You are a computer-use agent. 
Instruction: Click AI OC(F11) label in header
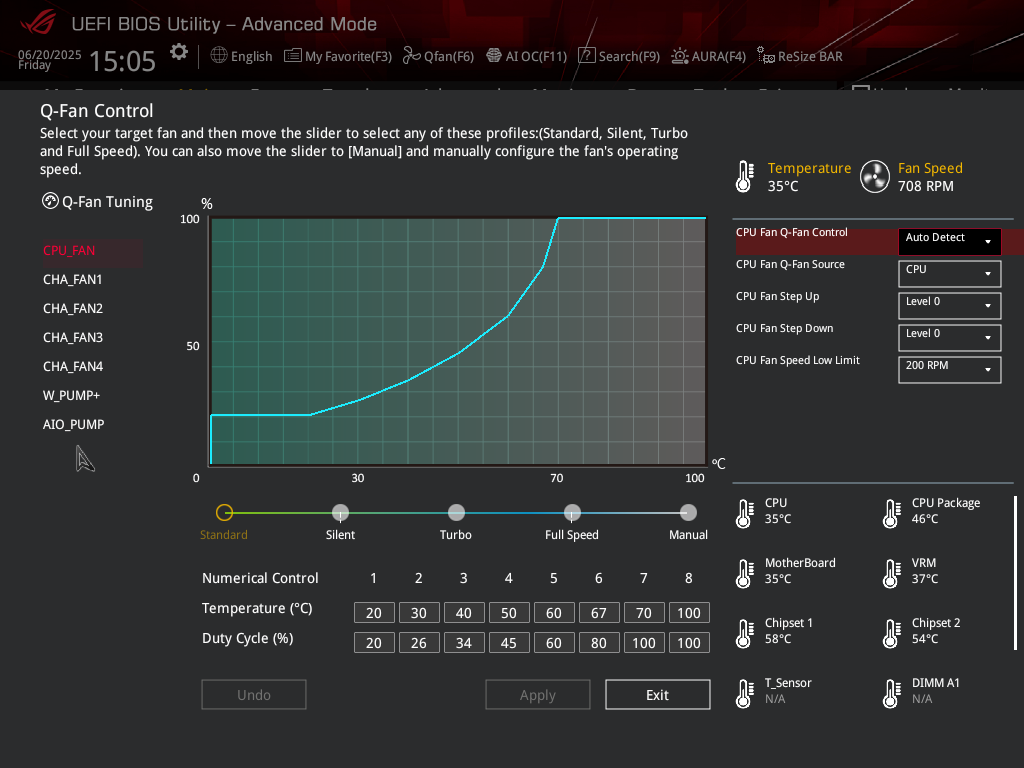click(x=536, y=56)
